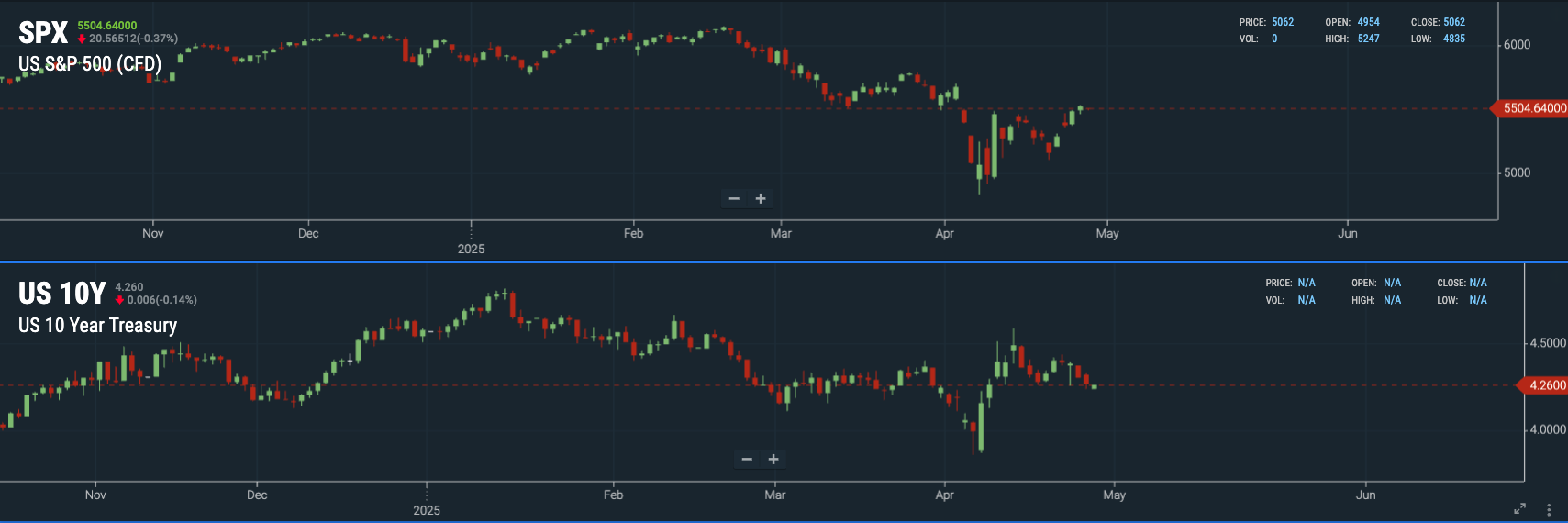Click the 6000 label on SPX price axis
Screen dimensions: 1568x523
(1518, 45)
